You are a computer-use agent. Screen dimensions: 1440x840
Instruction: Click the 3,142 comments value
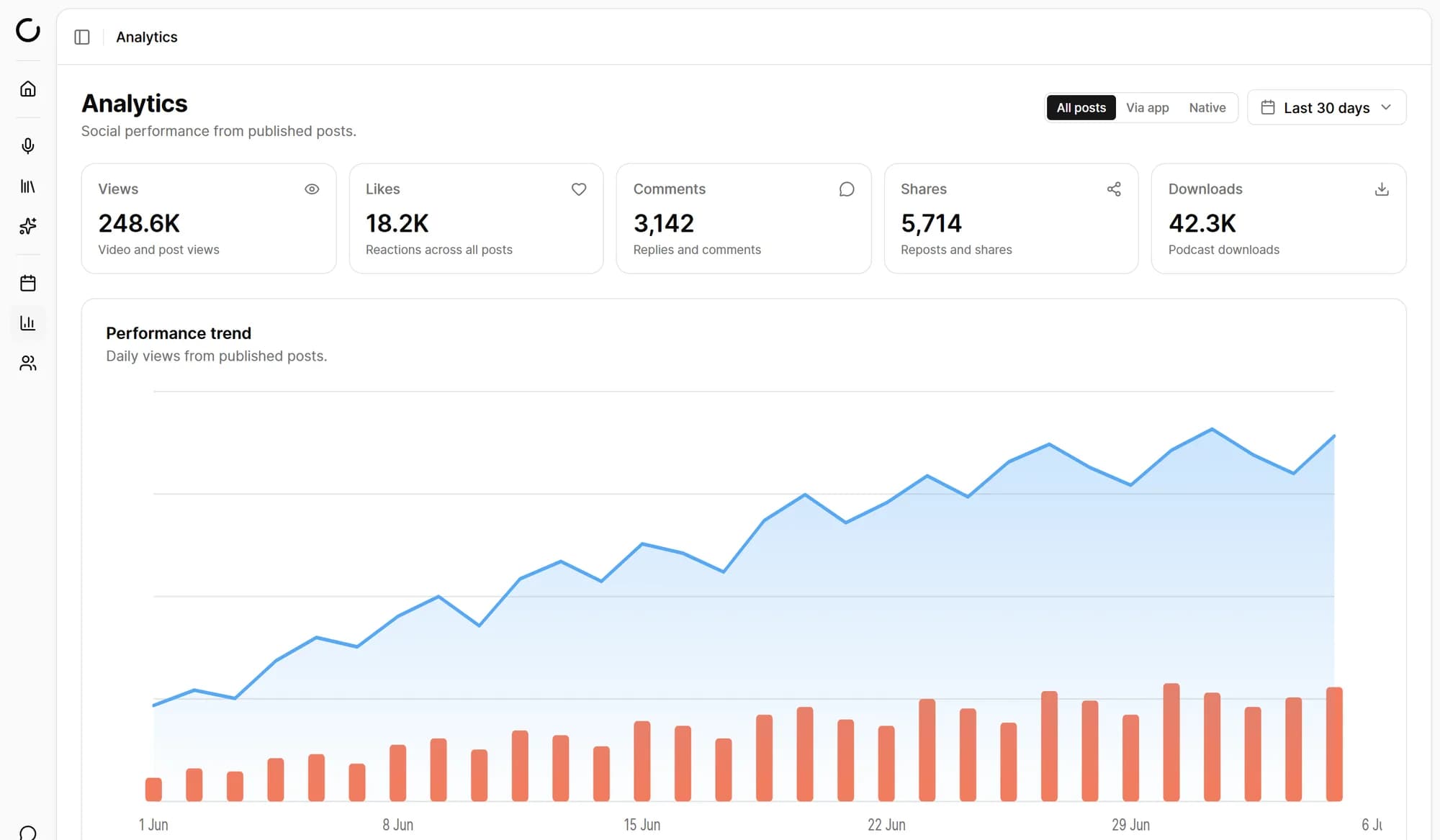click(664, 223)
